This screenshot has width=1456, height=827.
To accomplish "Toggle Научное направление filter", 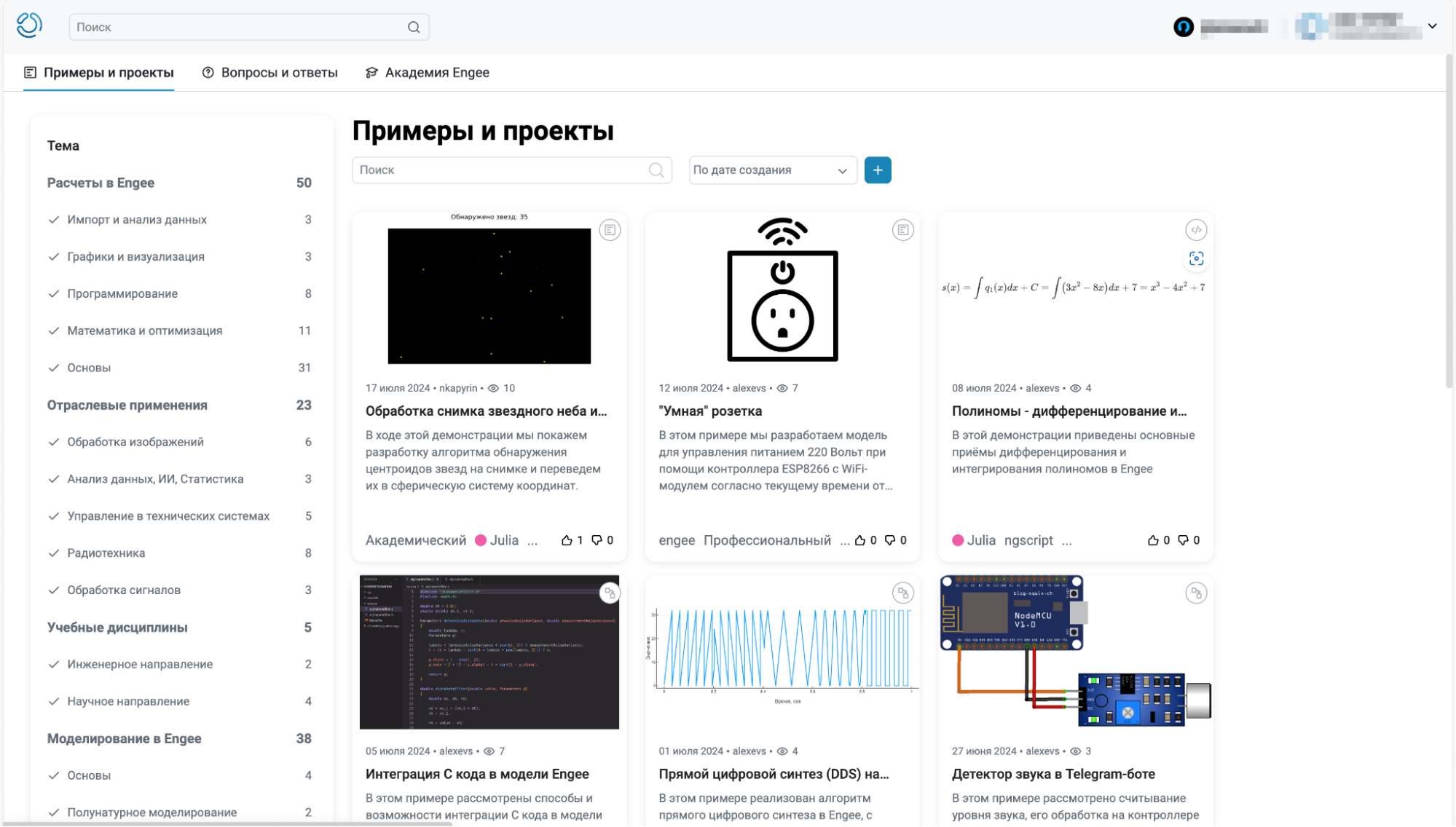I will [x=179, y=702].
